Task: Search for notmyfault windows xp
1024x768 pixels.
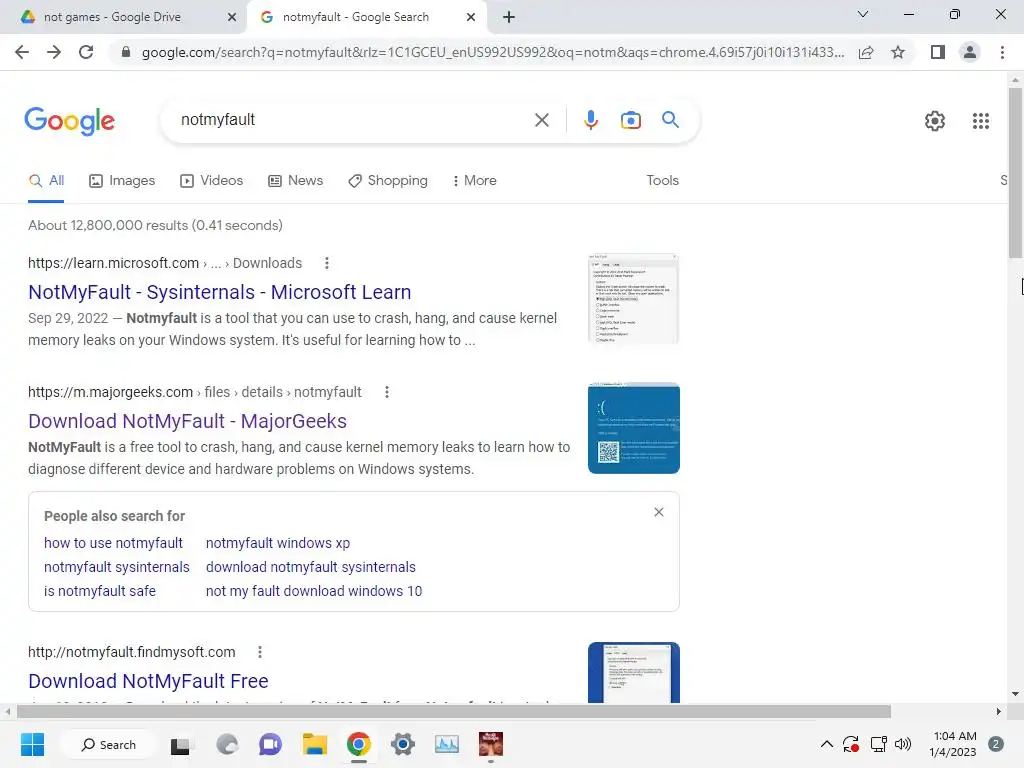Action: click(x=278, y=543)
